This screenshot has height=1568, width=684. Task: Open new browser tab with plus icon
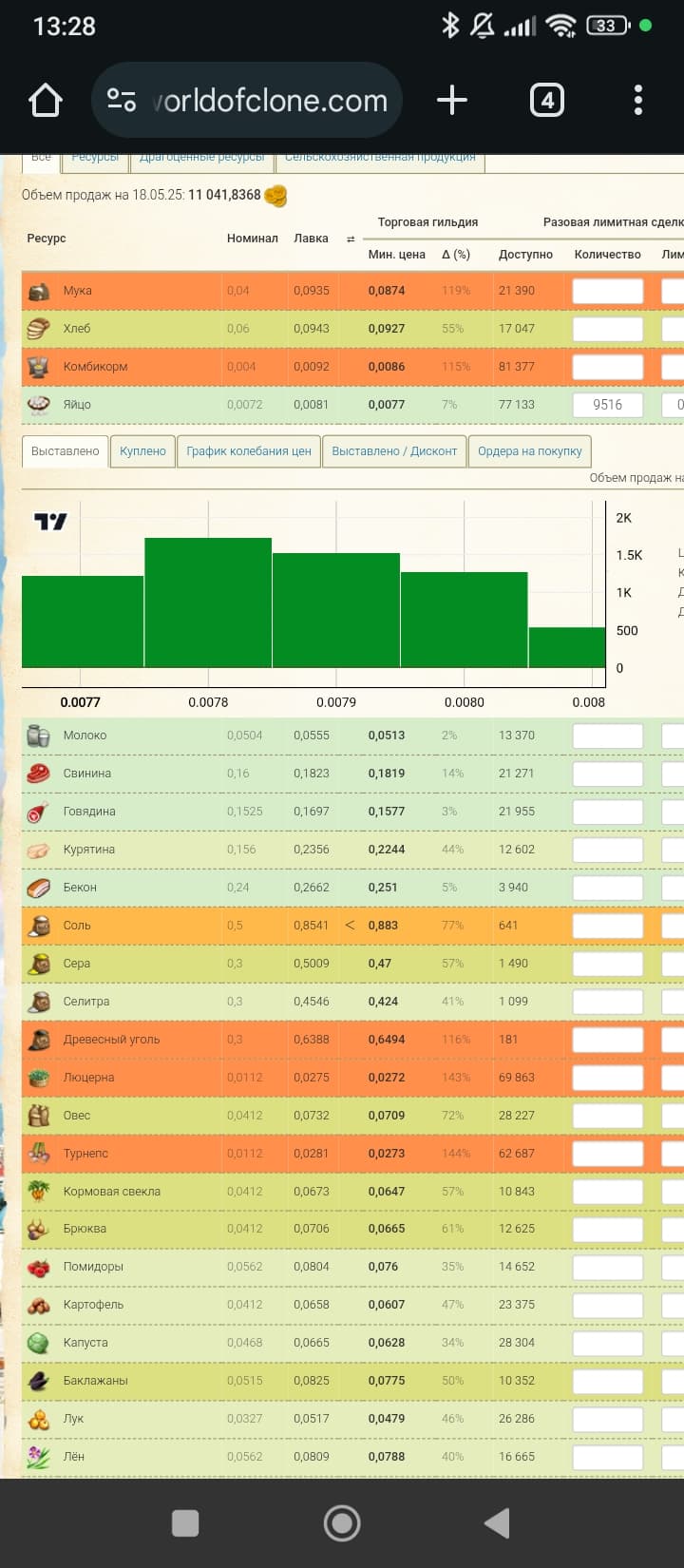tap(452, 100)
